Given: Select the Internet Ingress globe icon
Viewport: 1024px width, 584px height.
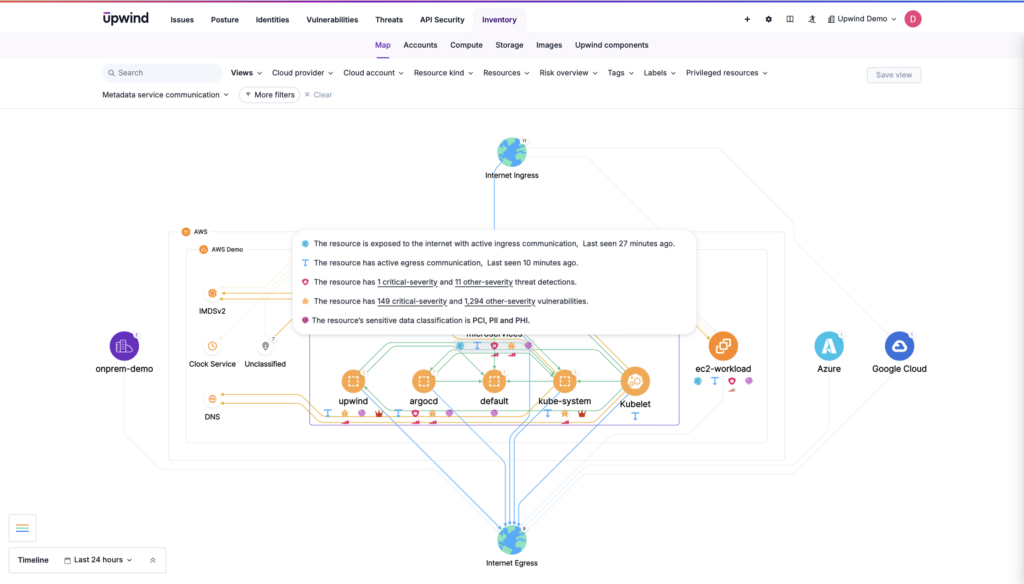Looking at the screenshot, I should [x=512, y=153].
